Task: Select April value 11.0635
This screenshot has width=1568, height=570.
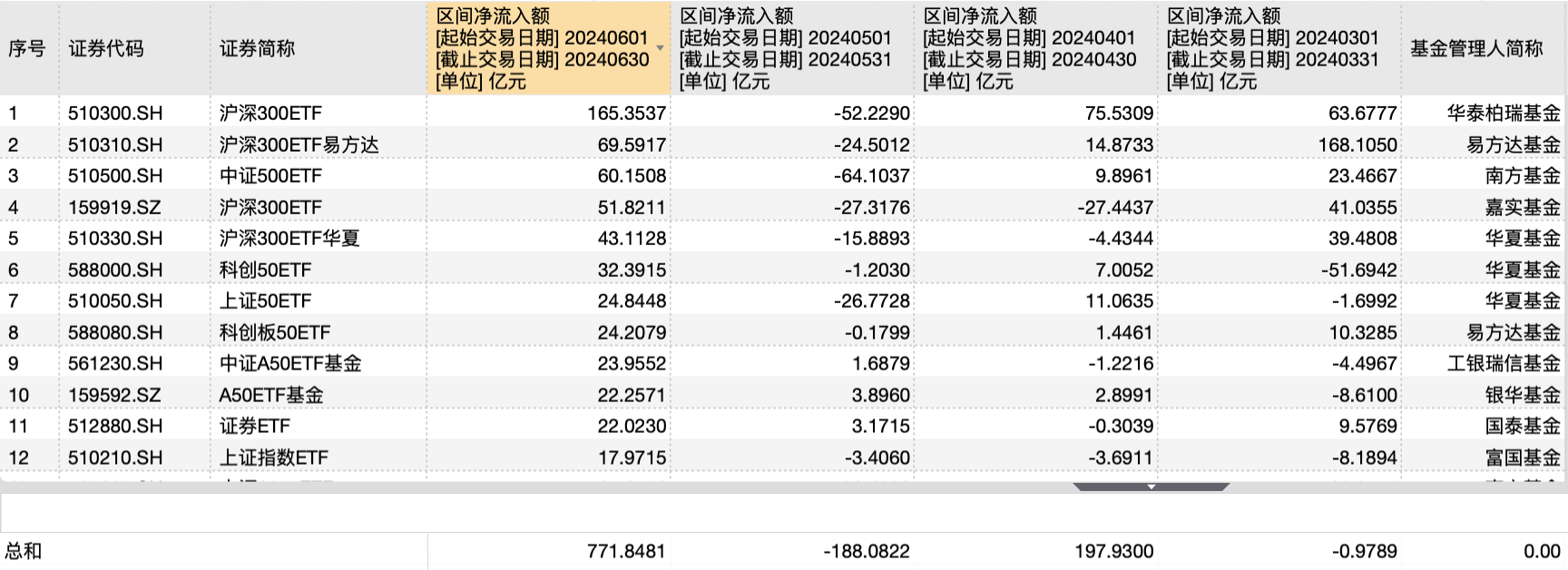Action: point(1120,300)
